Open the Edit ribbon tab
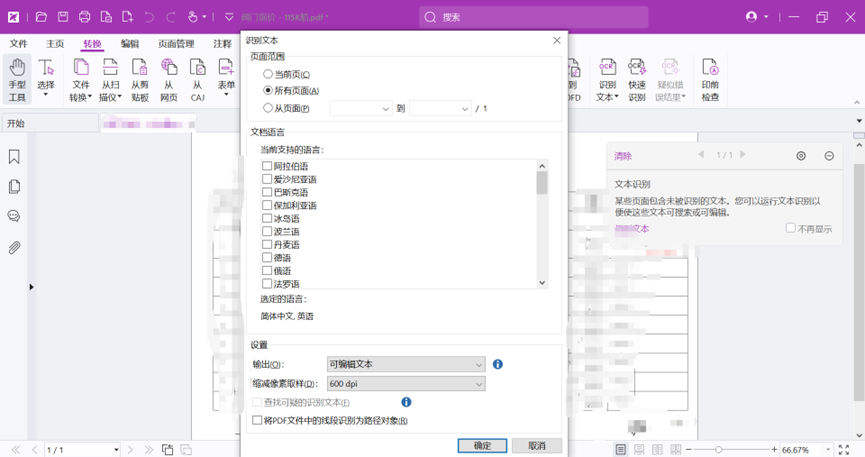The image size is (865, 457). click(x=130, y=44)
